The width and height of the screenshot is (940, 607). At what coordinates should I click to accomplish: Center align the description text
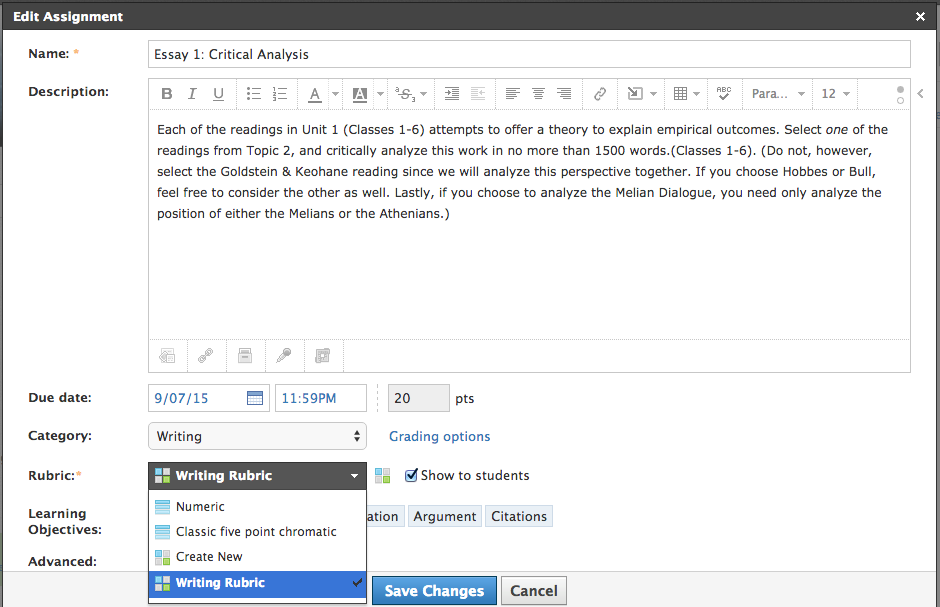(x=539, y=94)
